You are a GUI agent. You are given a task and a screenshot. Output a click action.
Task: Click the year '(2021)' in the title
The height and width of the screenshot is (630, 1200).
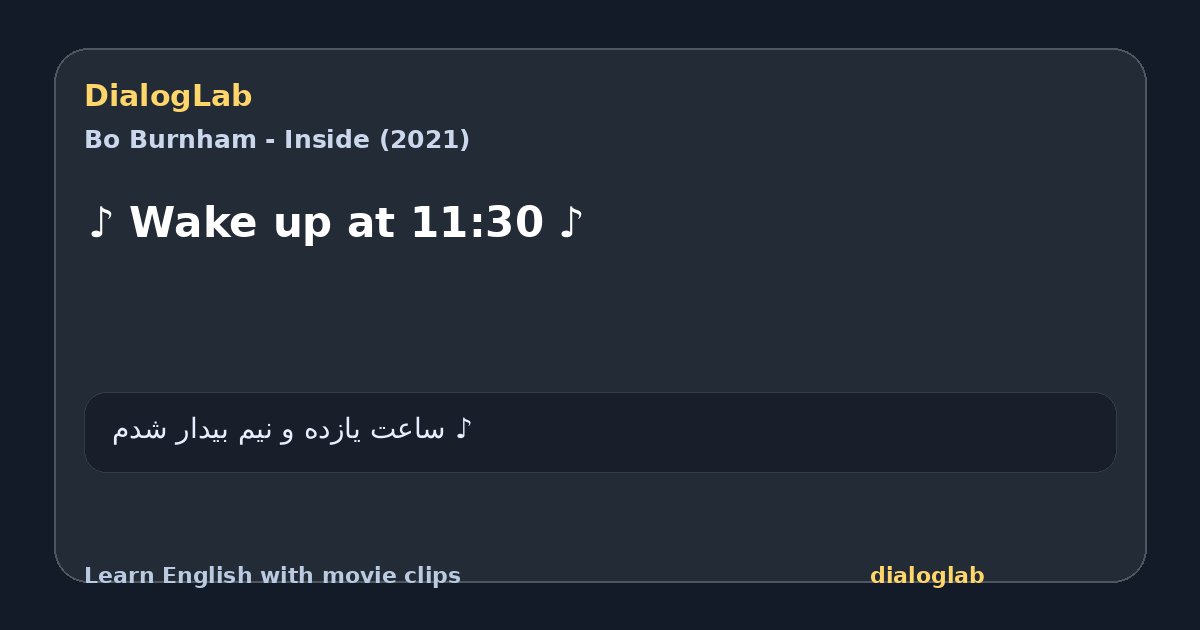[424, 140]
